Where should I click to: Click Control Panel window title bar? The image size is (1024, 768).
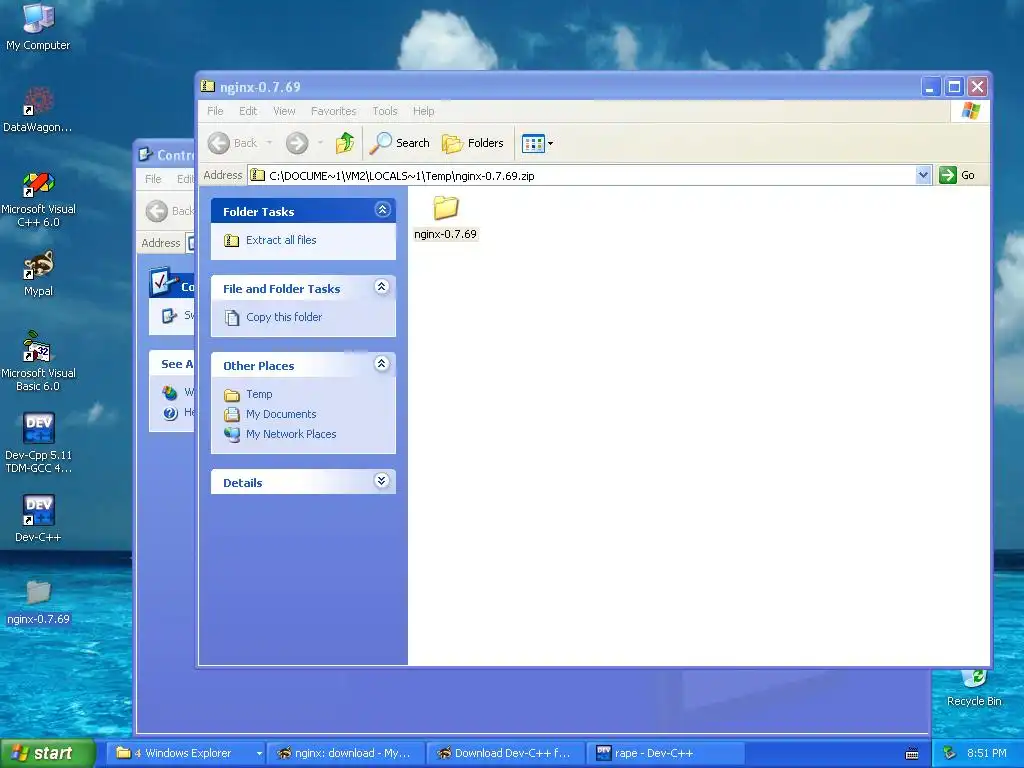(x=166, y=155)
